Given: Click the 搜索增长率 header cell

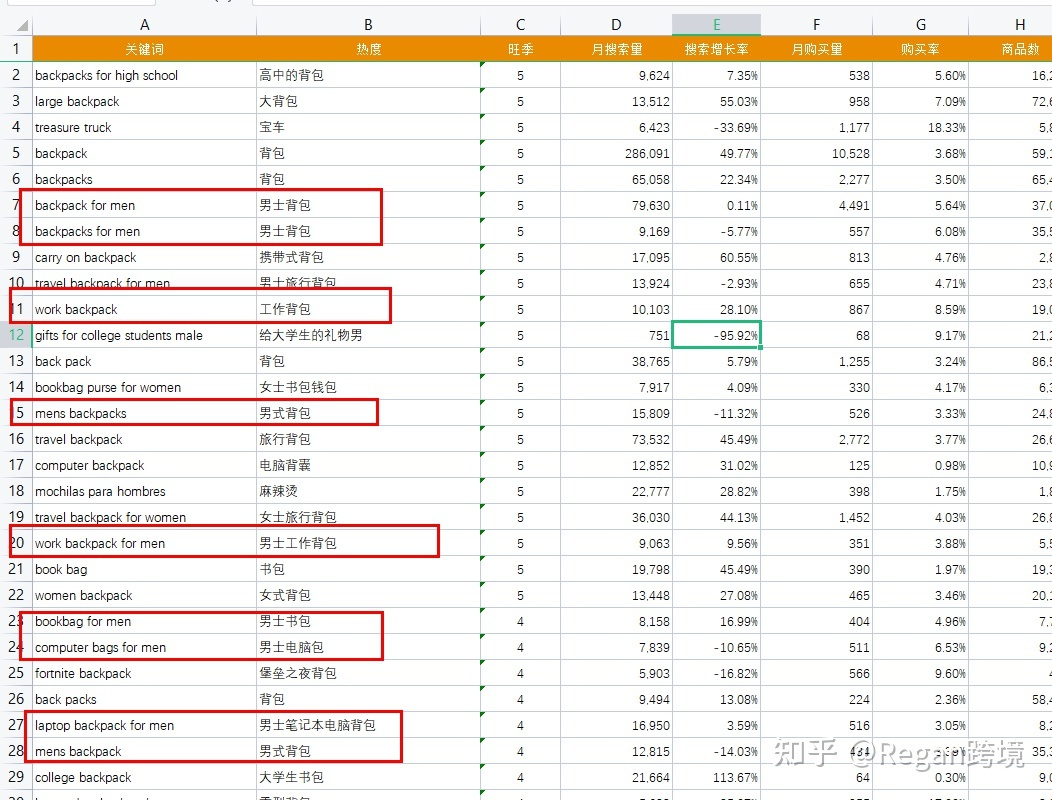Looking at the screenshot, I should (716, 49).
